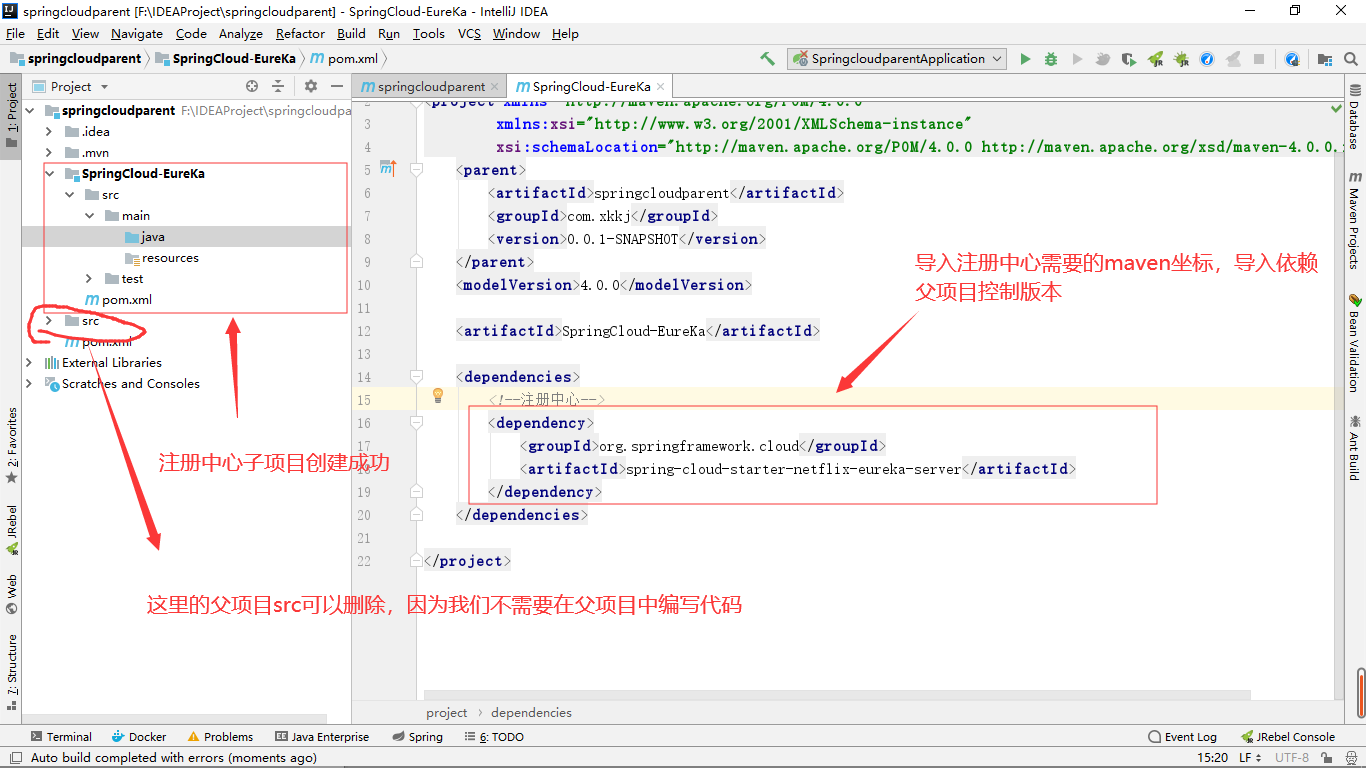Open the Ant Build tool window

(x=1354, y=448)
